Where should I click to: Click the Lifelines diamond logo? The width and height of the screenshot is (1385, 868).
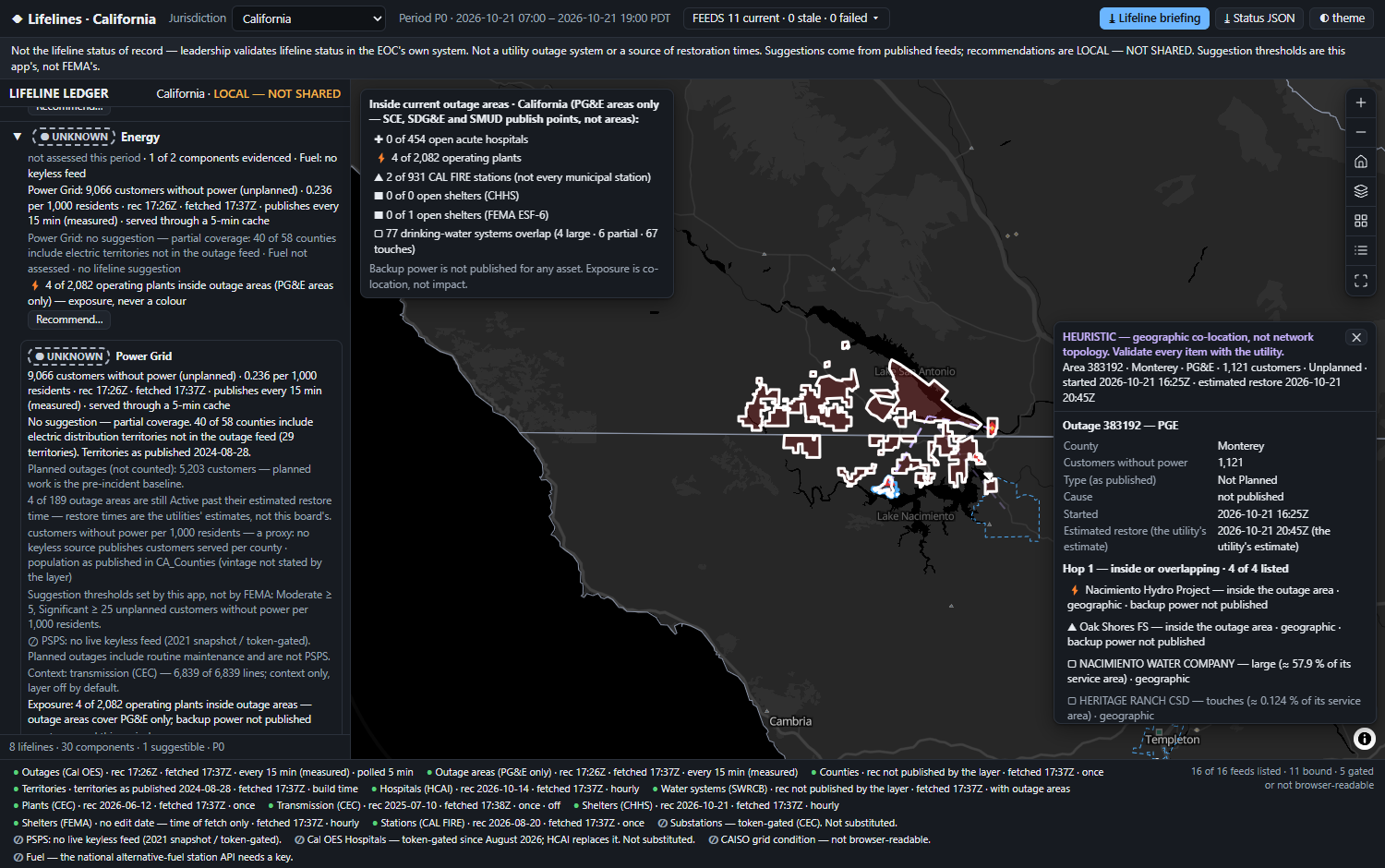17,18
